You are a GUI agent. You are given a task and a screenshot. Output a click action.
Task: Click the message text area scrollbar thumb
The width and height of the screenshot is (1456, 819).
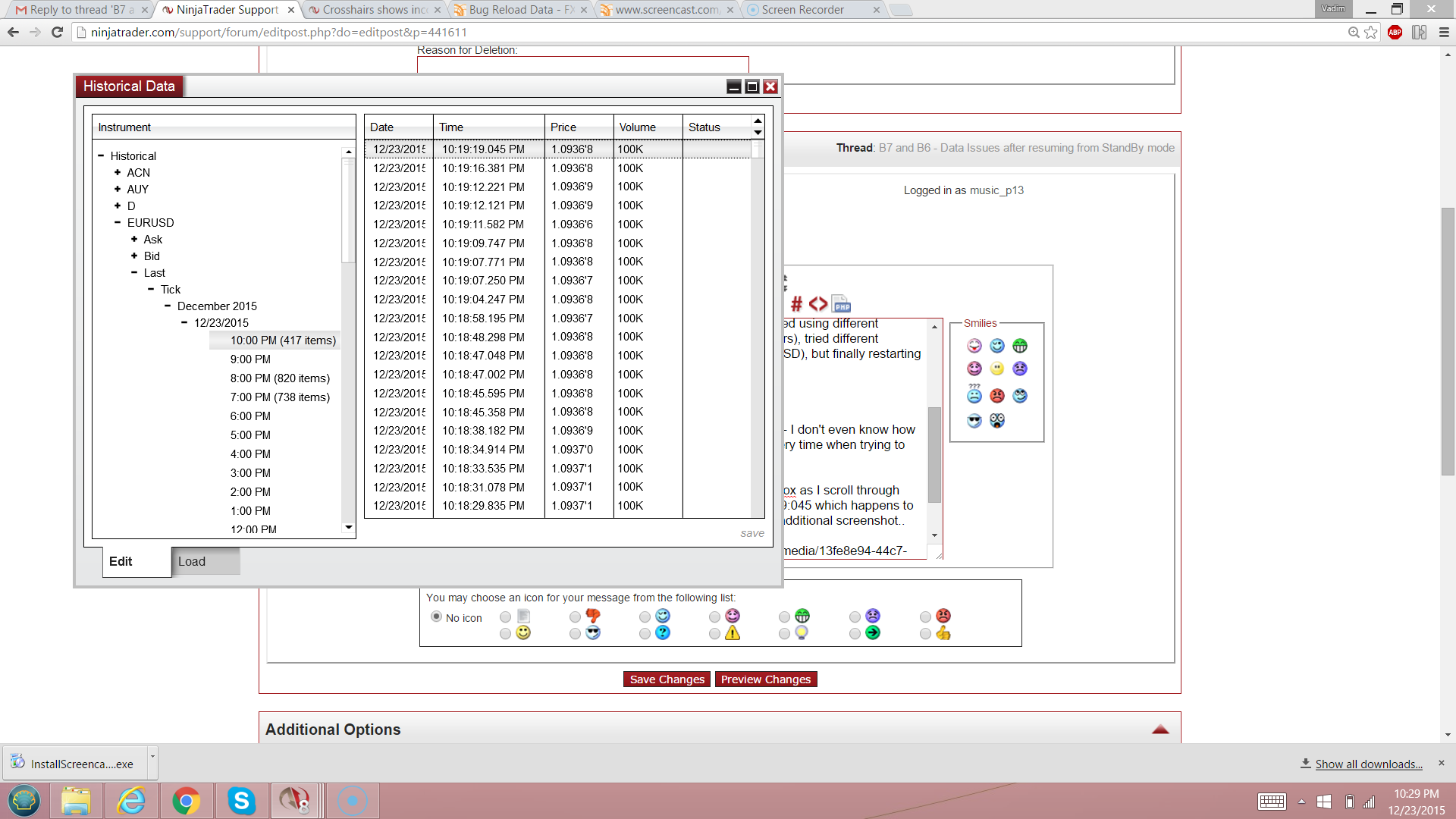coord(934,455)
